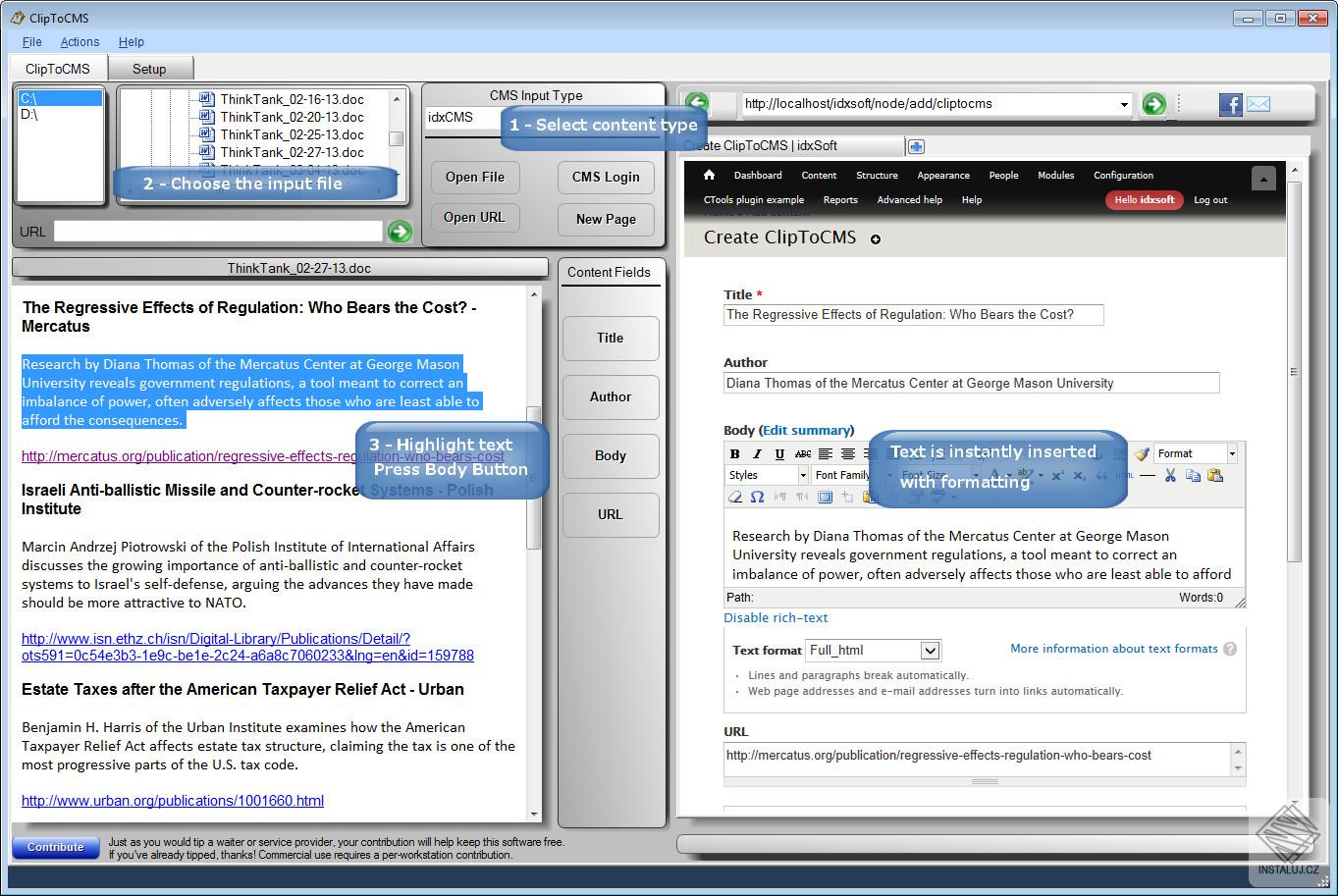The height and width of the screenshot is (896, 1338).
Task: Open the Help menu
Action: click(x=132, y=42)
